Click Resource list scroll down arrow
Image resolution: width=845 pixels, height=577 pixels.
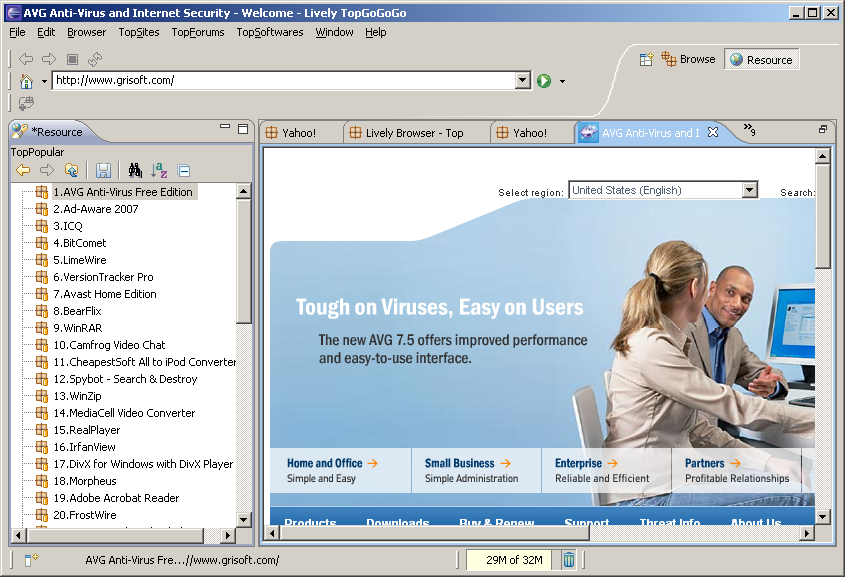tap(244, 520)
